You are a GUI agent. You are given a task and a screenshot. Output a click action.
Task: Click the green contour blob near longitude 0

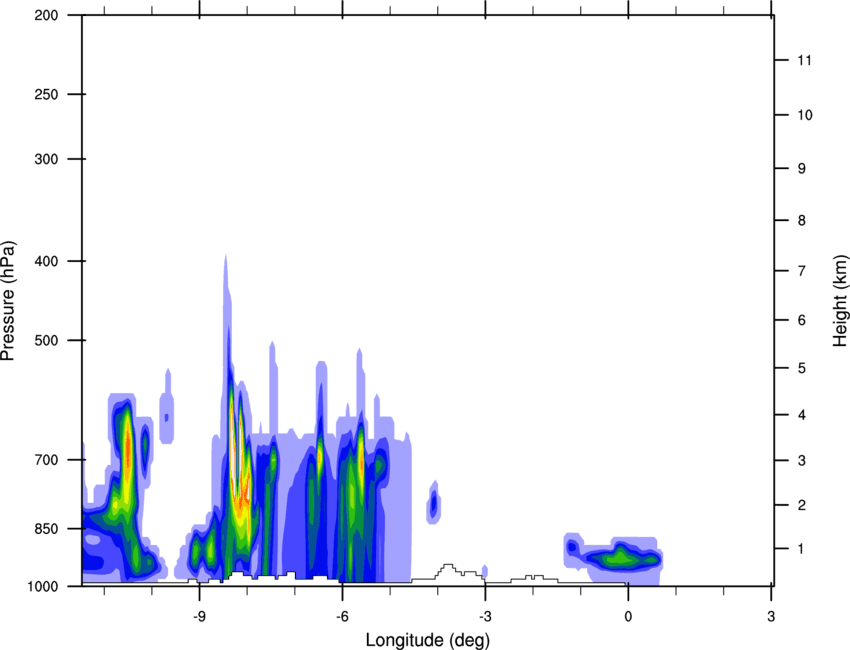click(621, 557)
